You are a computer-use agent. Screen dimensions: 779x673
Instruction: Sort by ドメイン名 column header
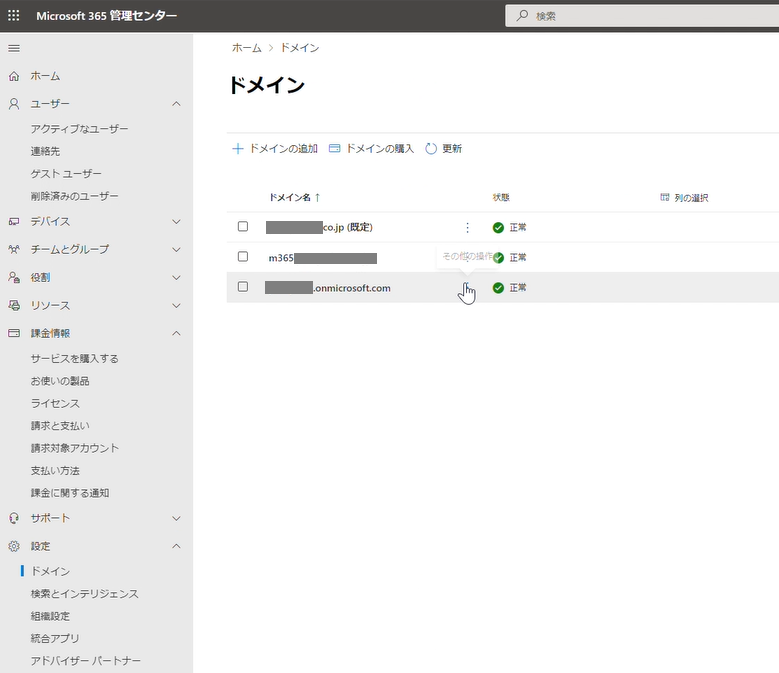coord(290,197)
